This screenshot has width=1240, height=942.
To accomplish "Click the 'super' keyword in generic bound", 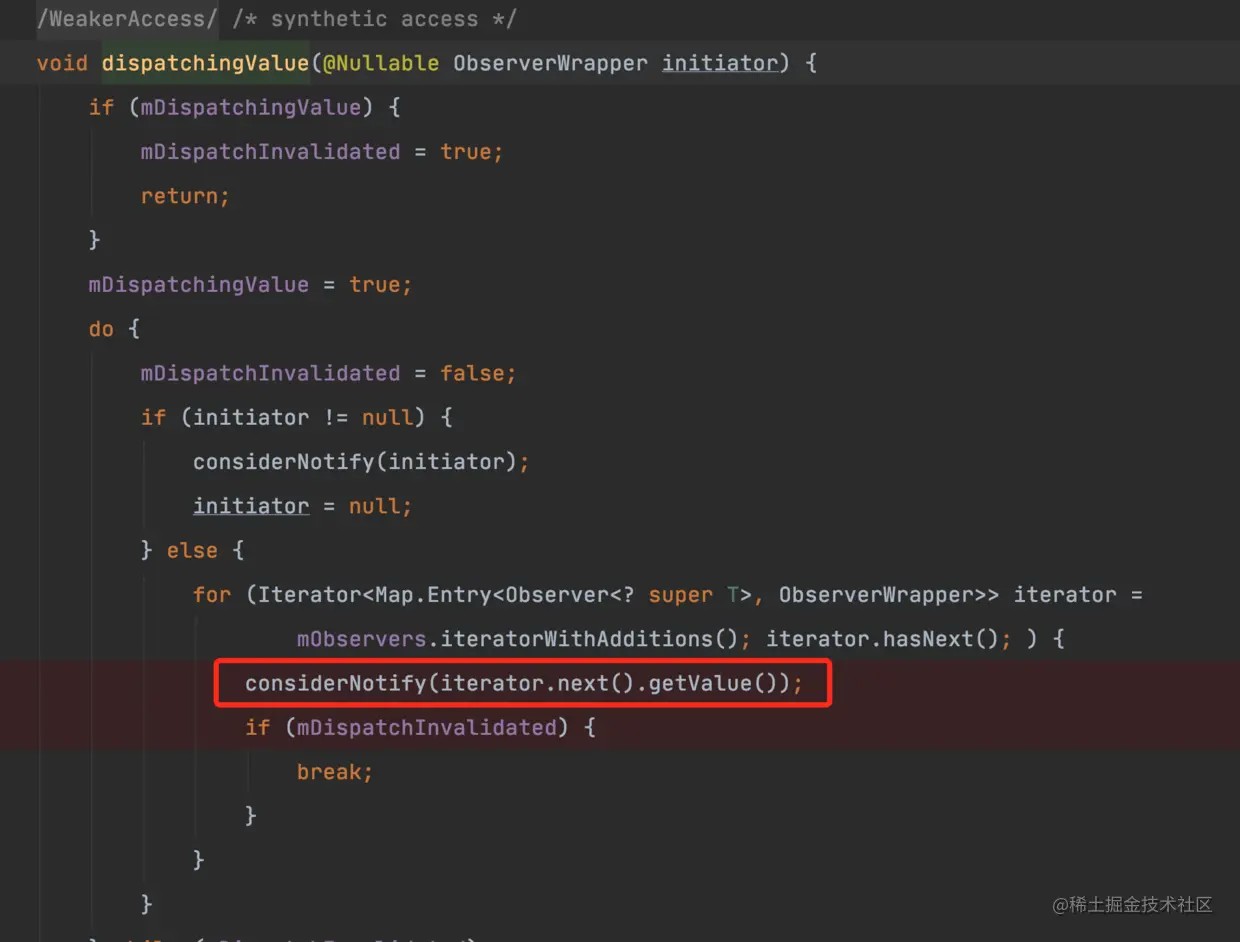I will pos(681,594).
